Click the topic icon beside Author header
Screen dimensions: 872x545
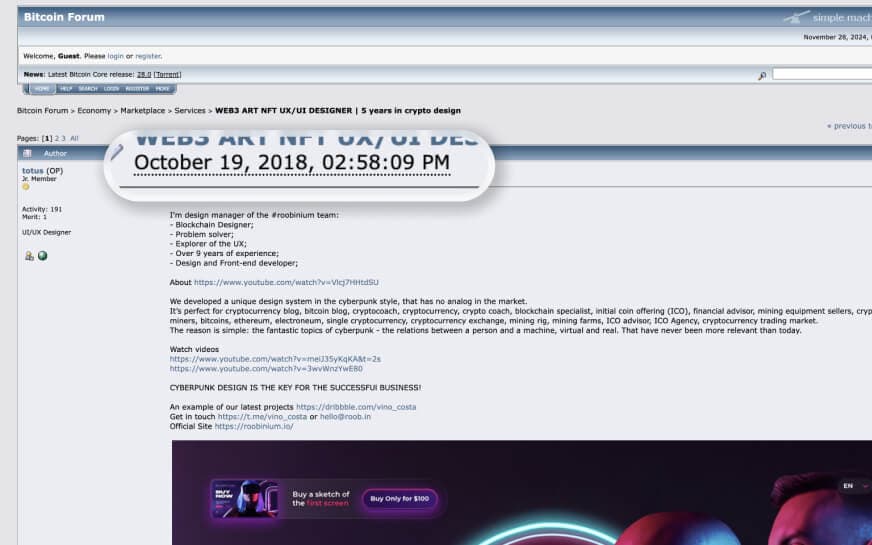[x=27, y=153]
